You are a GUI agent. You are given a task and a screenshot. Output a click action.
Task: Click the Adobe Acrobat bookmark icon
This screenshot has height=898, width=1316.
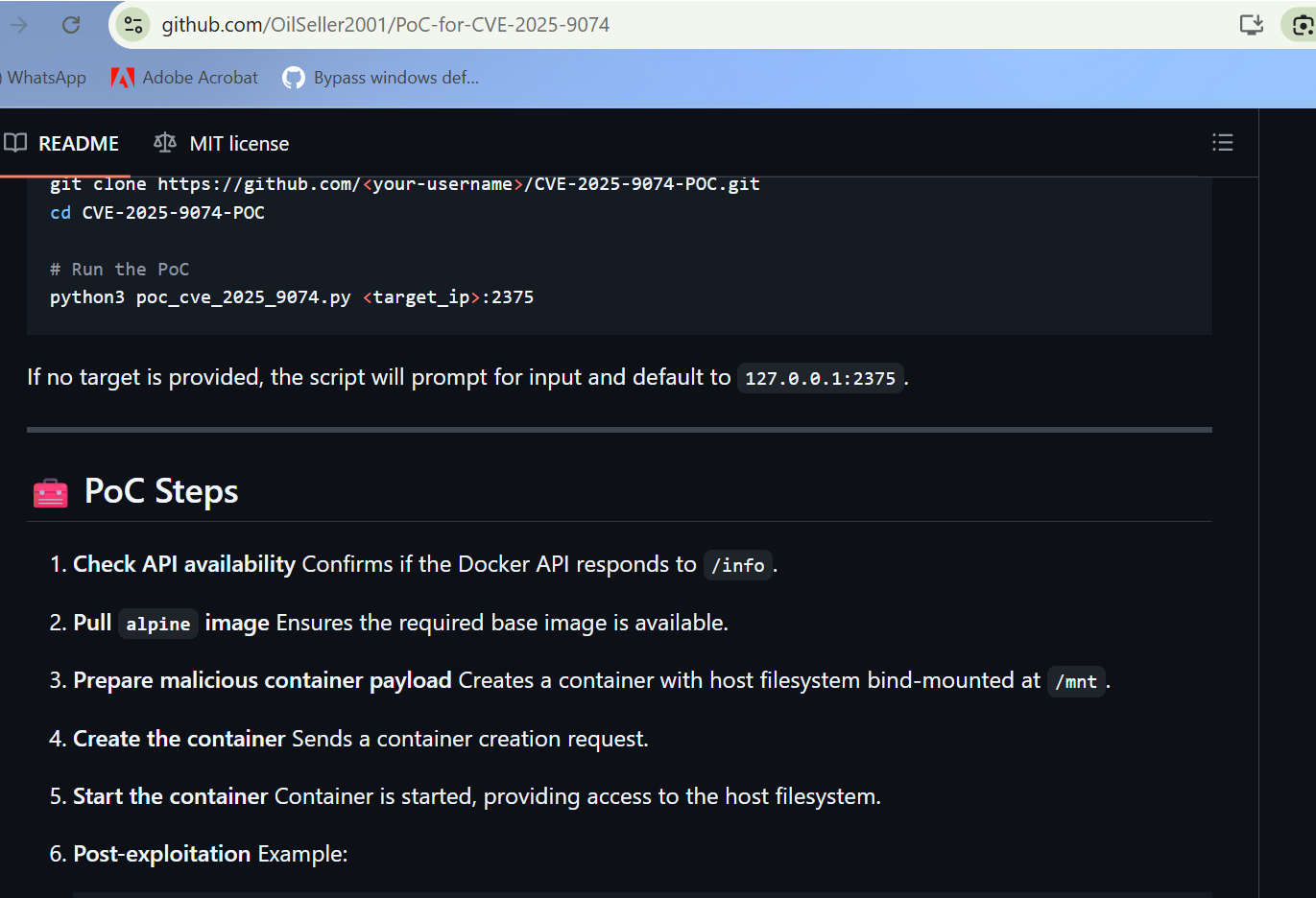click(x=122, y=78)
